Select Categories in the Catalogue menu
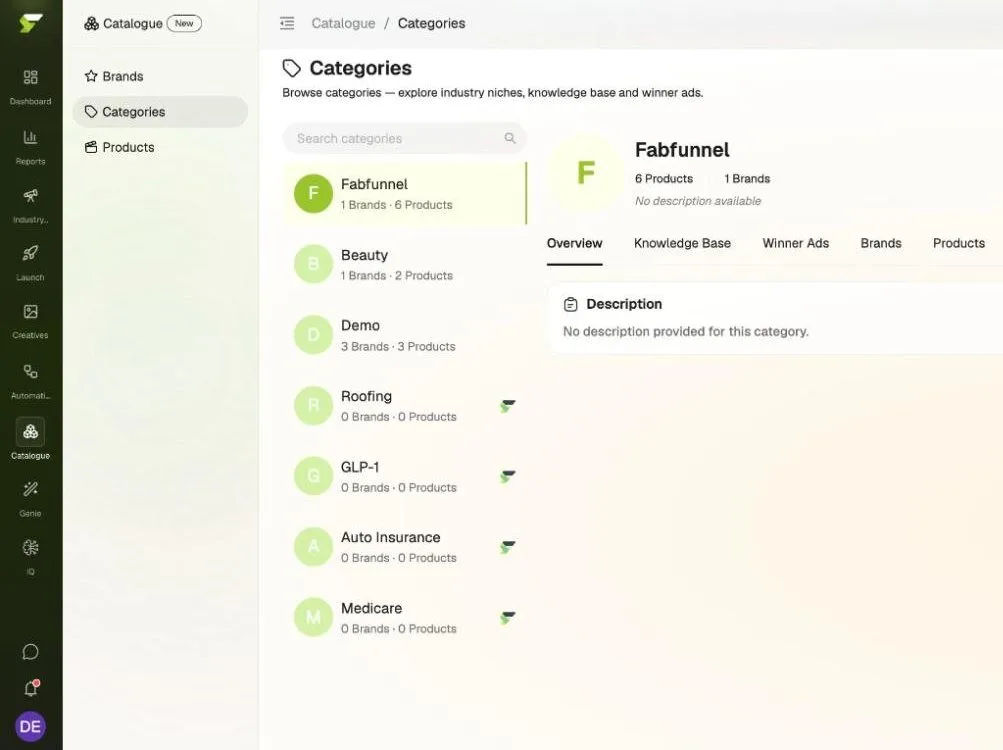Image resolution: width=1003 pixels, height=750 pixels. 160,112
